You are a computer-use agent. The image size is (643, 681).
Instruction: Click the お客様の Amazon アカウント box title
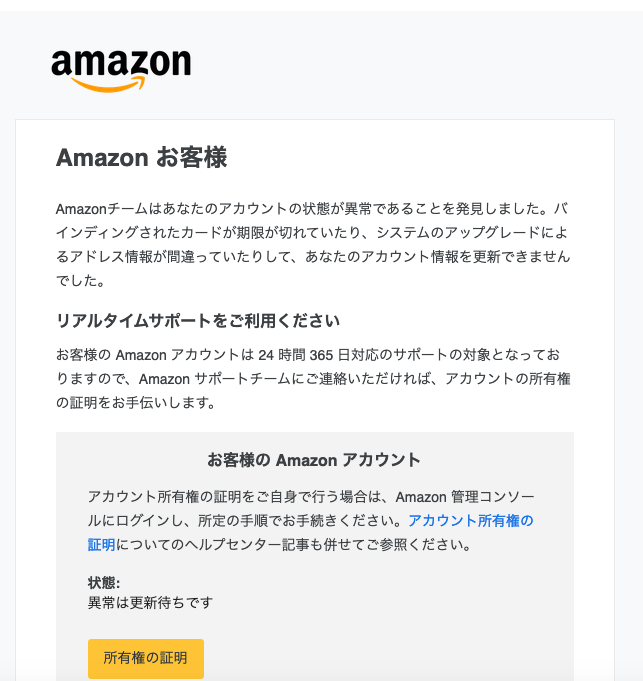tap(314, 460)
